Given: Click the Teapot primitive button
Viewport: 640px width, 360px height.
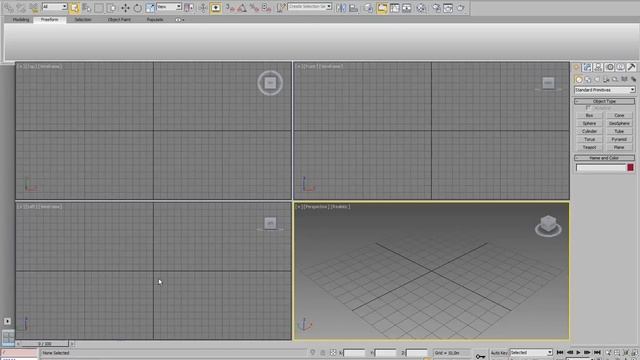Looking at the screenshot, I should [589, 147].
